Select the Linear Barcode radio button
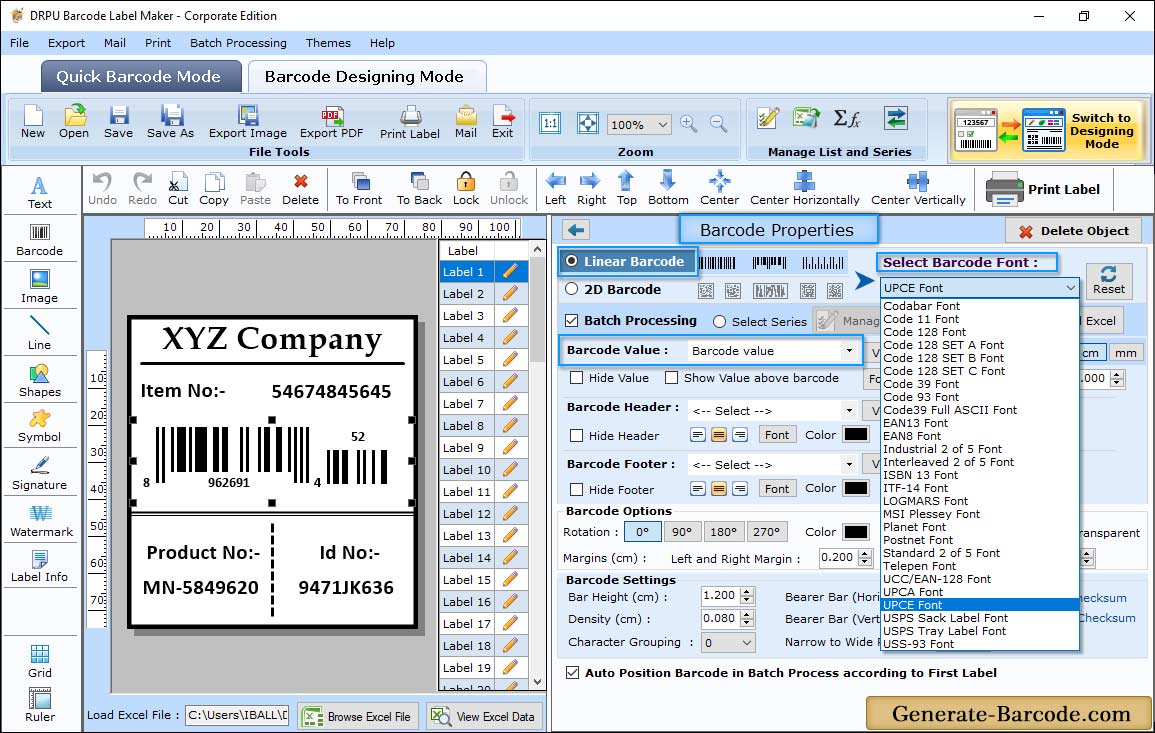This screenshot has width=1155, height=733. point(572,261)
